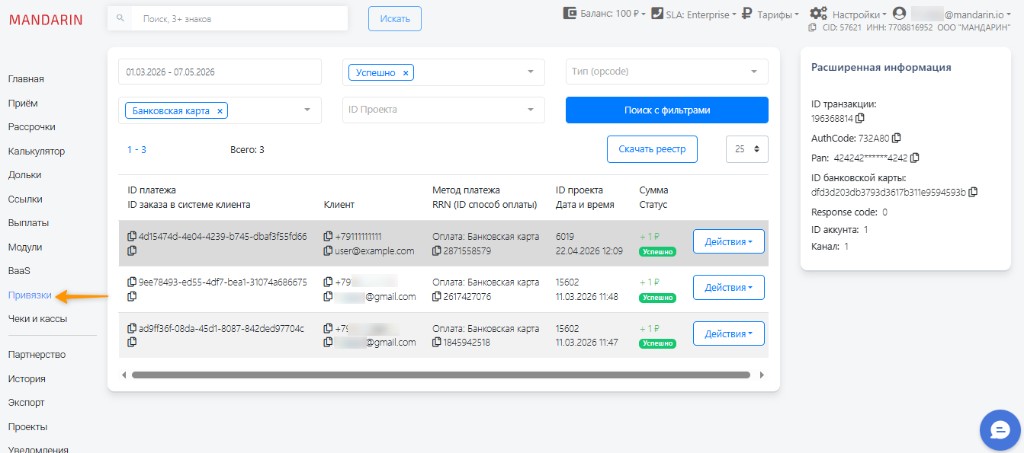The width and height of the screenshot is (1024, 453).
Task: Expand the Тарифы dropdown
Action: pyautogui.click(x=778, y=14)
